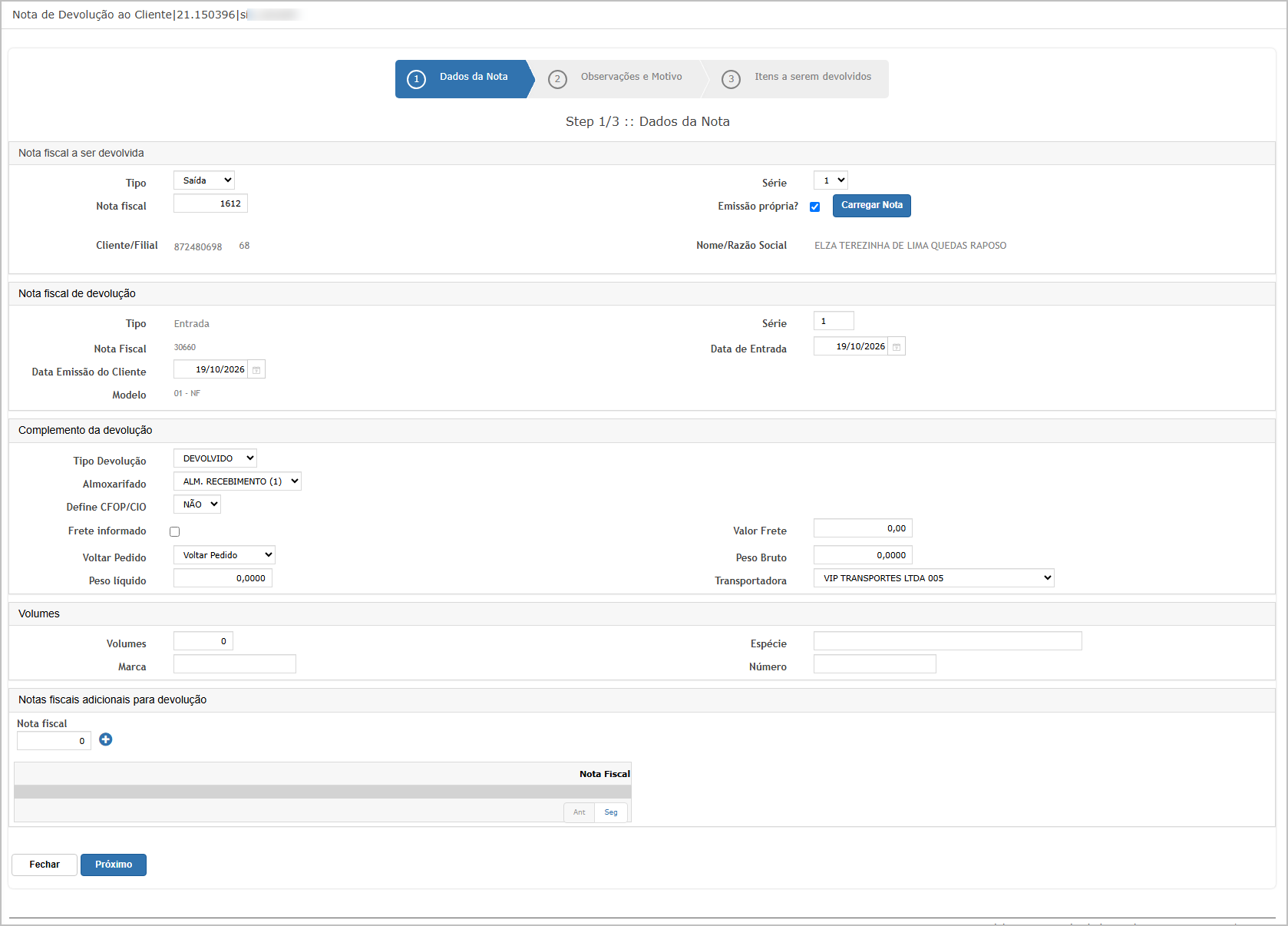Screen dimensions: 1288x926
Task: Enable Frete informado checkbox
Action: tap(174, 531)
